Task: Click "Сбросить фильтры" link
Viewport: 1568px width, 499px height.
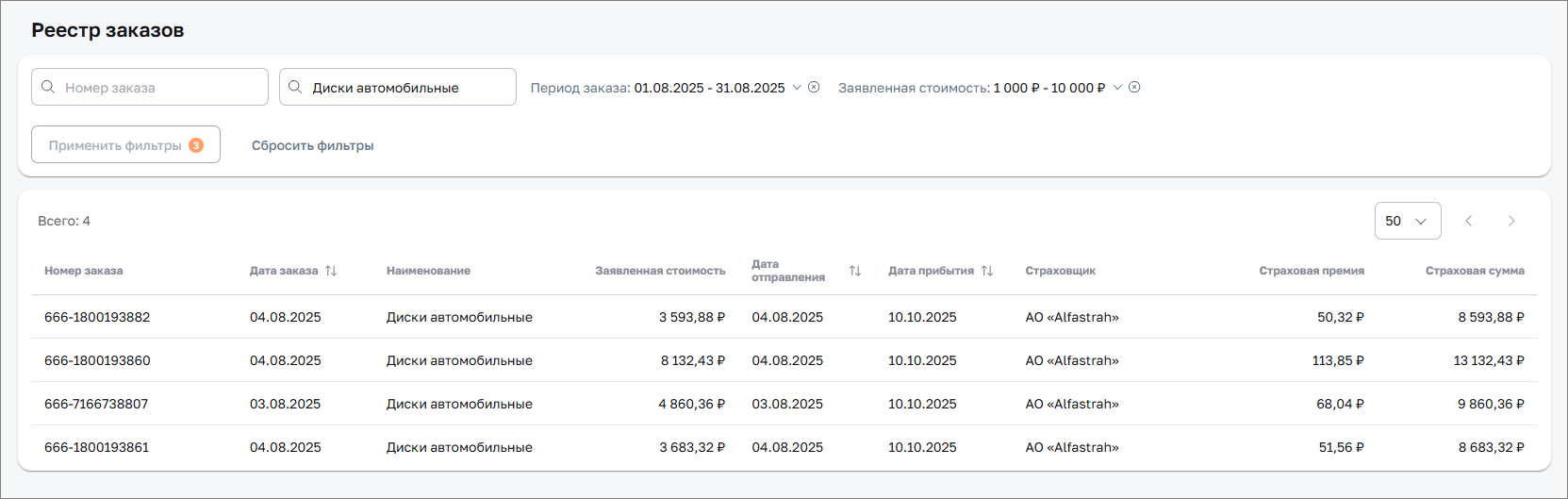Action: coord(313,145)
